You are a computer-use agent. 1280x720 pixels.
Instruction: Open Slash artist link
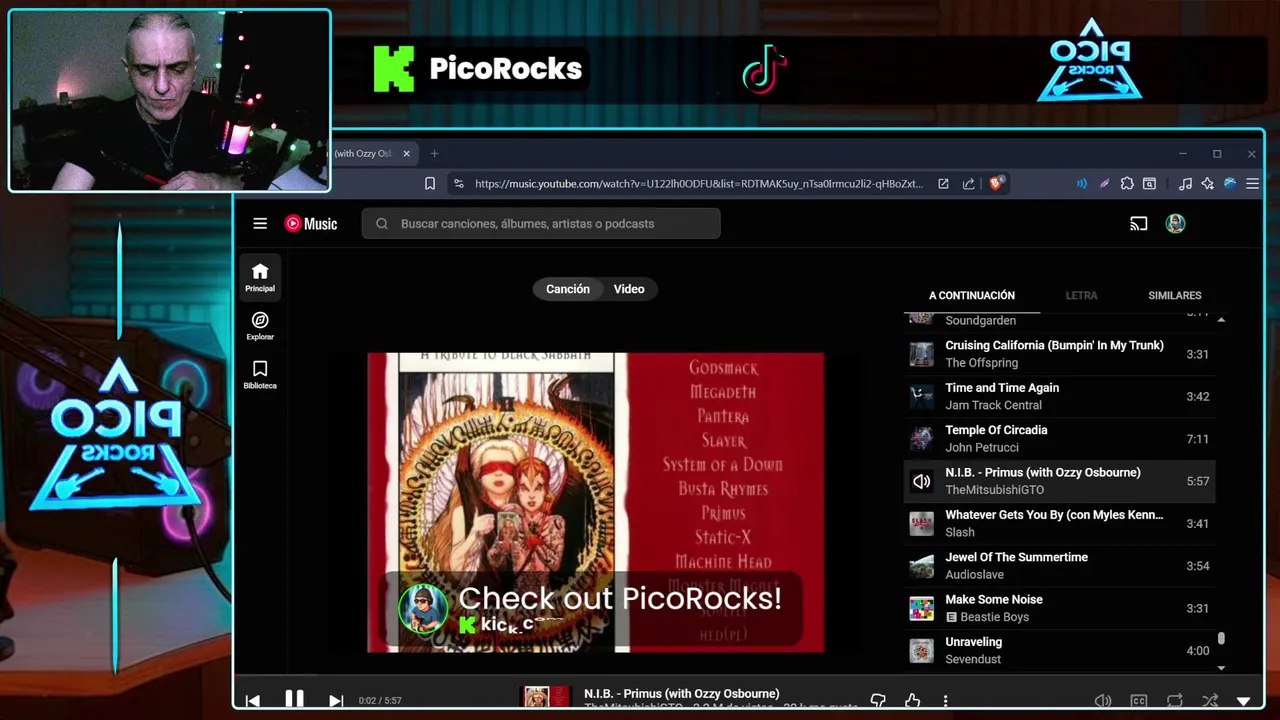(x=960, y=532)
